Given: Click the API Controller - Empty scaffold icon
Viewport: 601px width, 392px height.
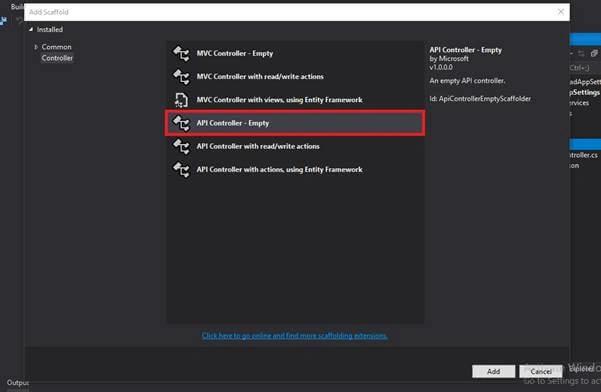Looking at the screenshot, I should coord(181,123).
